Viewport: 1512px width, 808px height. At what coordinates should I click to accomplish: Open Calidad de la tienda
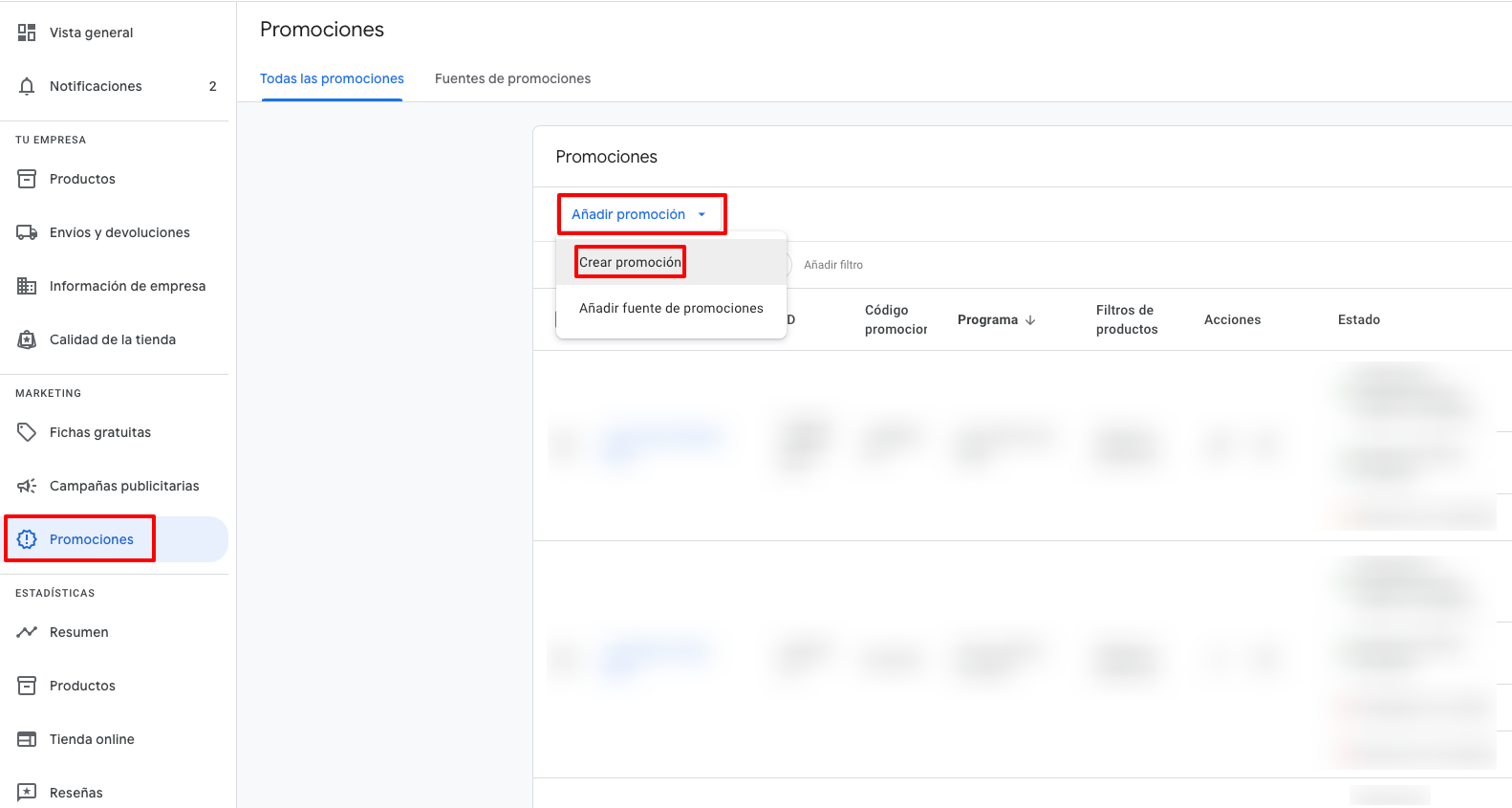click(115, 339)
